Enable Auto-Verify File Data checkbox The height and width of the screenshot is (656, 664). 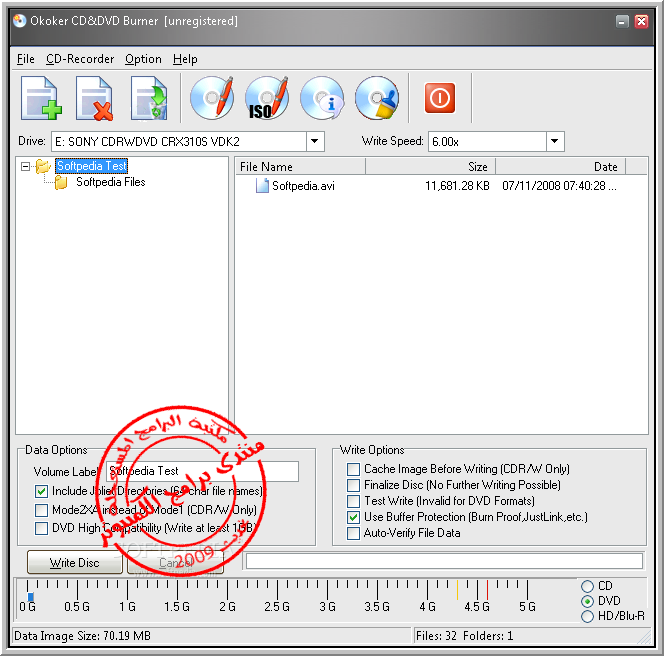[353, 533]
